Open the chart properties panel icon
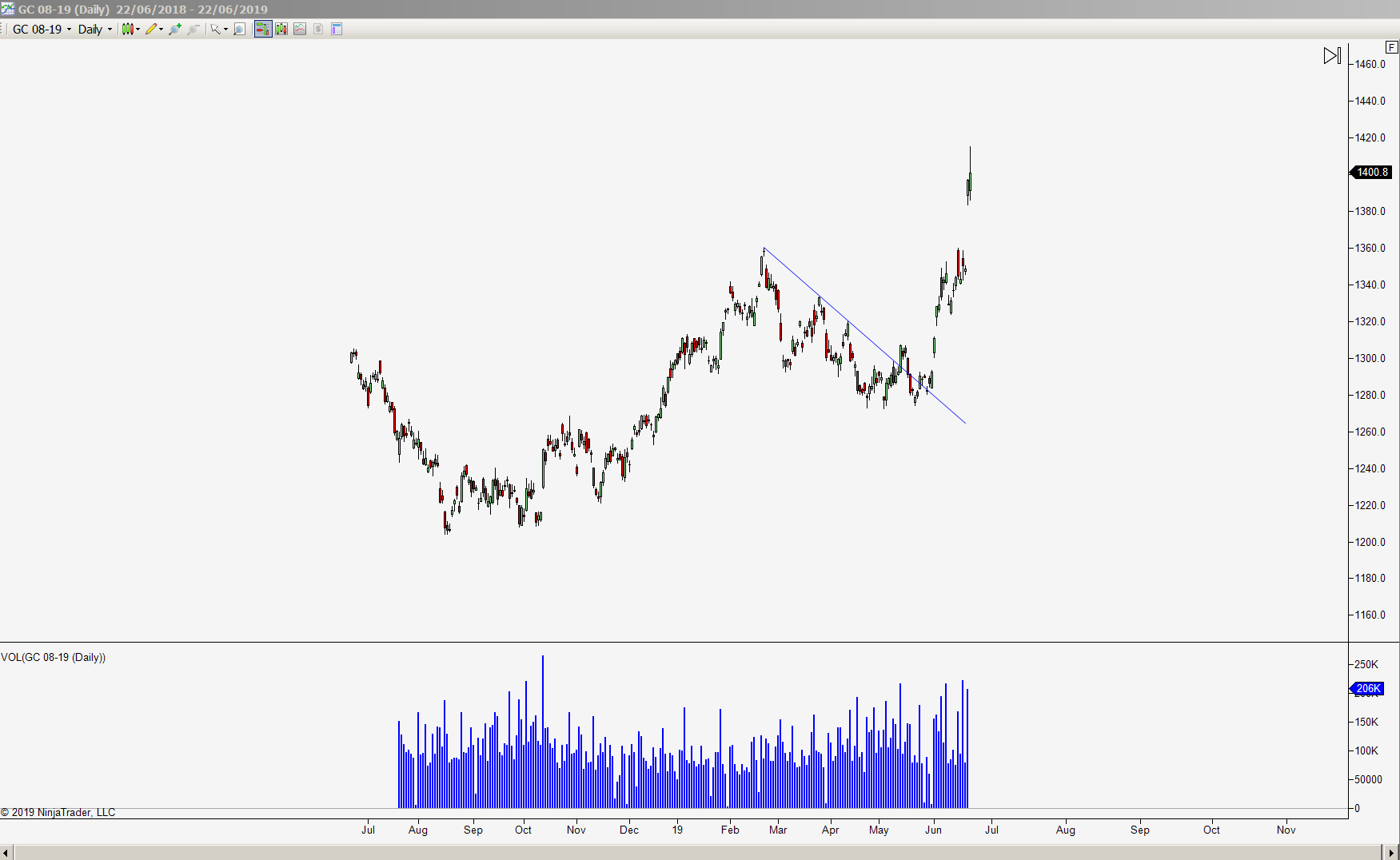Viewport: 1400px width, 860px height. tap(337, 30)
